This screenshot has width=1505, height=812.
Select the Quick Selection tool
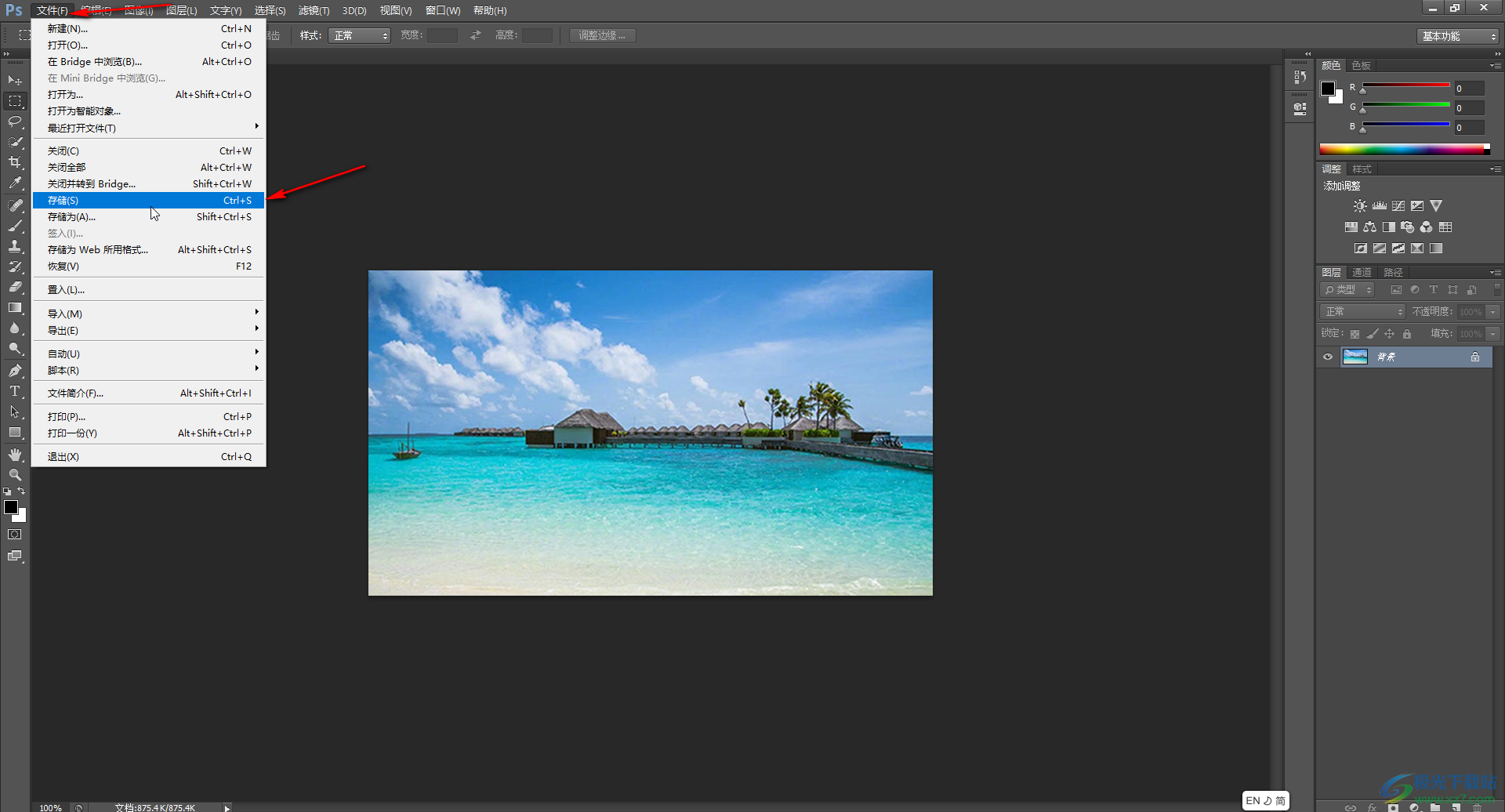(15, 142)
